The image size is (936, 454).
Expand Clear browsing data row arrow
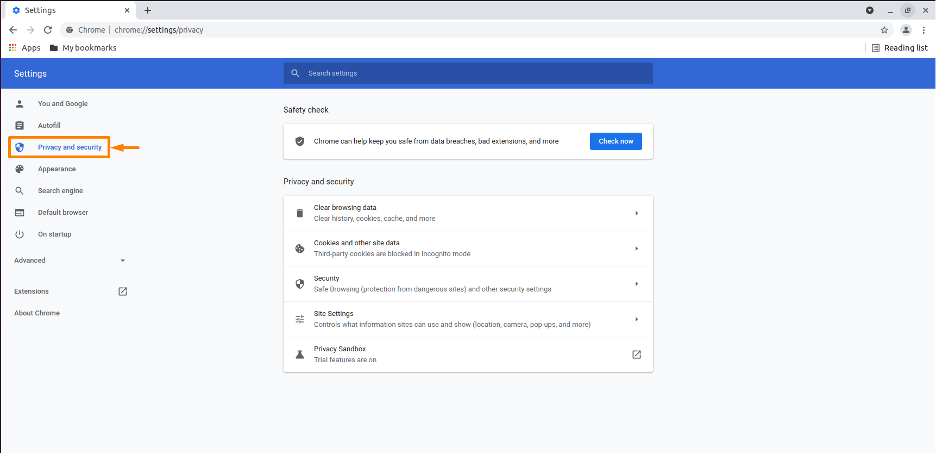coord(637,213)
